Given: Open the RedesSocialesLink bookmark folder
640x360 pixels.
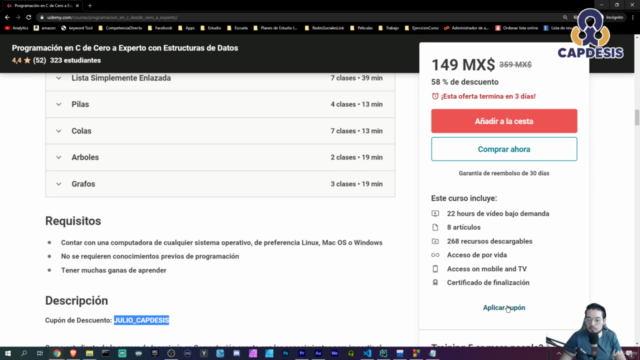Looking at the screenshot, I should [x=324, y=28].
